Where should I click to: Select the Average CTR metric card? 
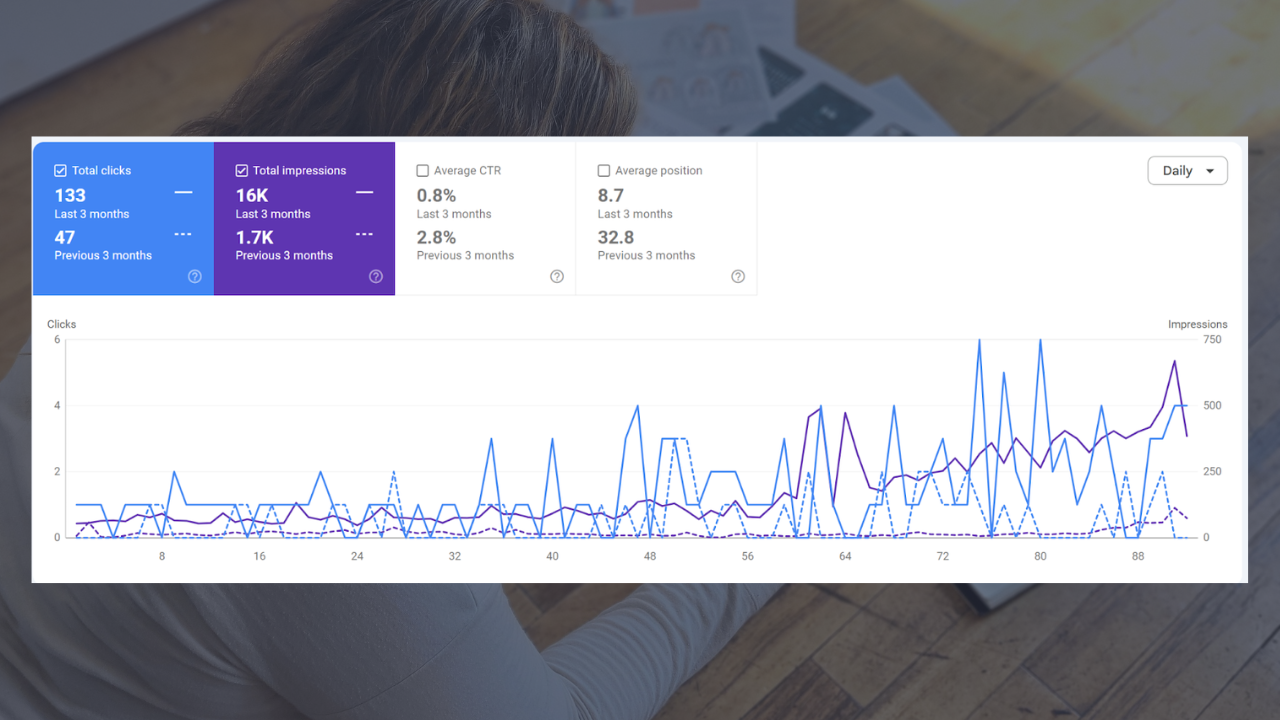click(486, 219)
